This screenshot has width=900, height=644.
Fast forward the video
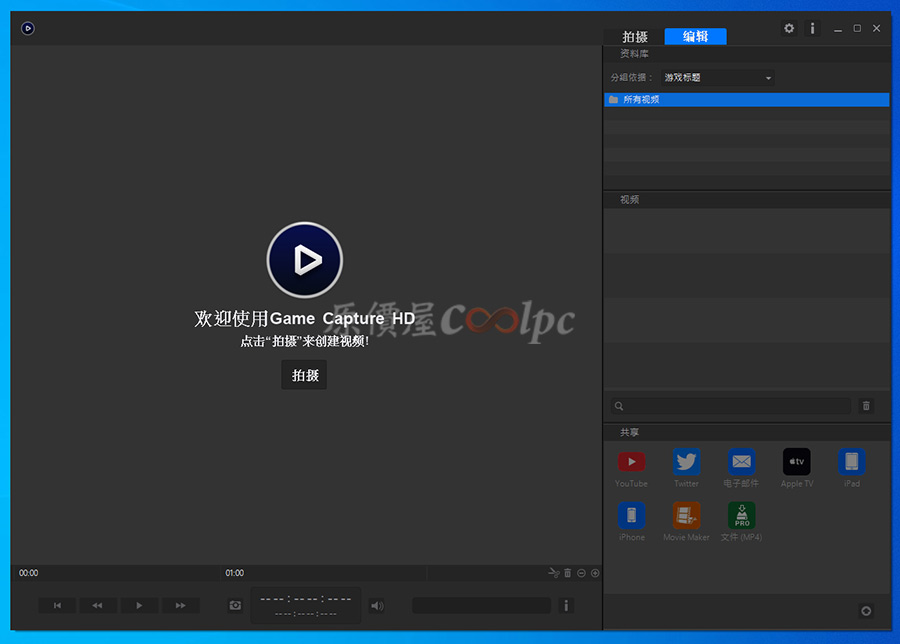pyautogui.click(x=181, y=606)
